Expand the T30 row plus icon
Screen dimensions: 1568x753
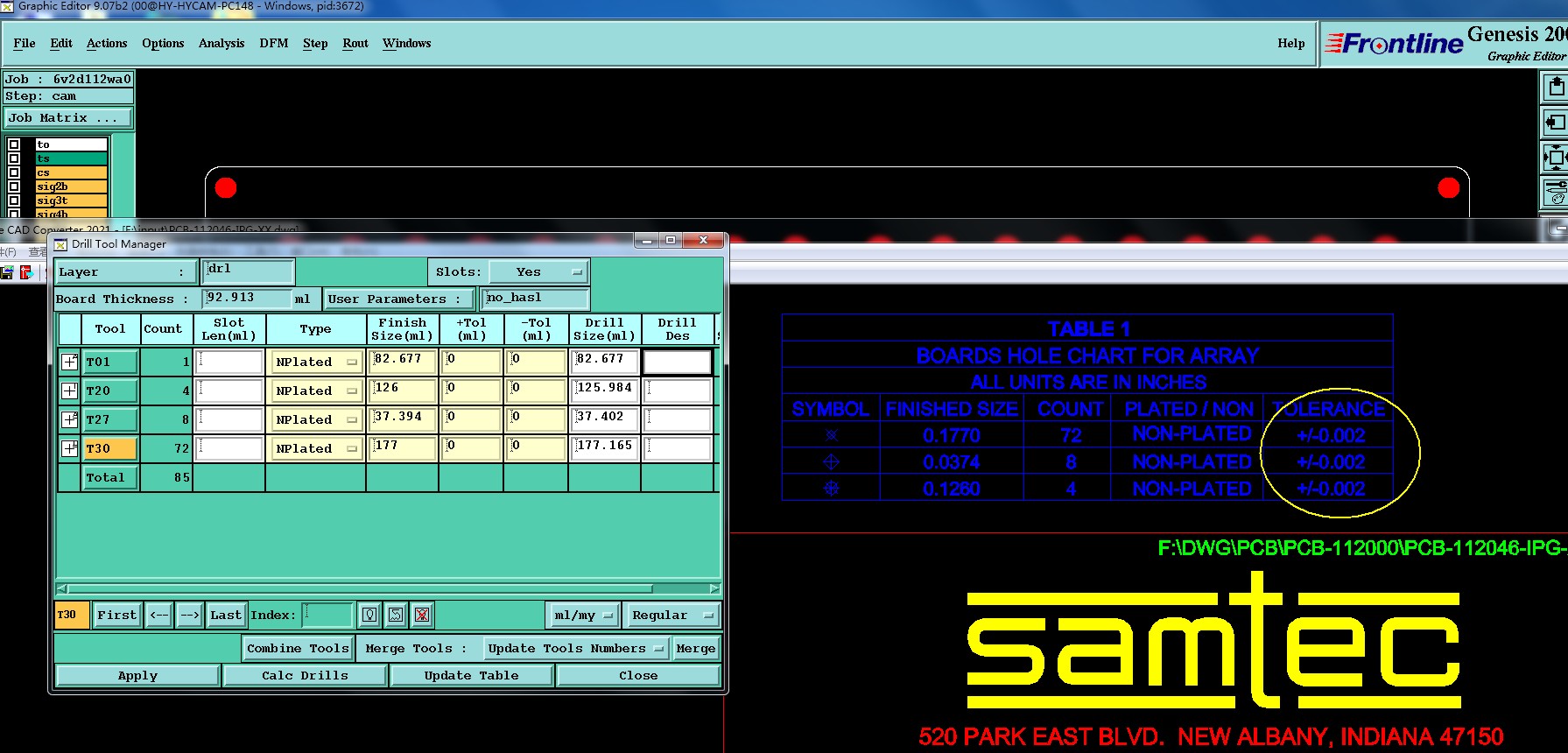click(69, 448)
